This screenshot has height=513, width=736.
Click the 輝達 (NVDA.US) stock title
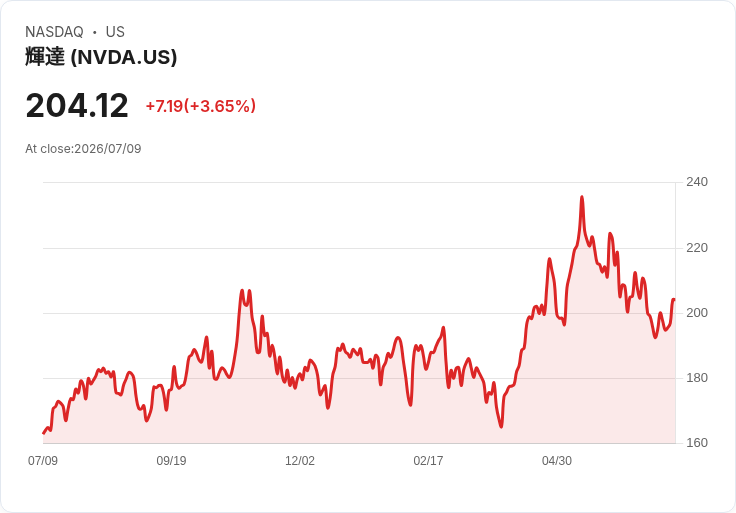point(101,57)
